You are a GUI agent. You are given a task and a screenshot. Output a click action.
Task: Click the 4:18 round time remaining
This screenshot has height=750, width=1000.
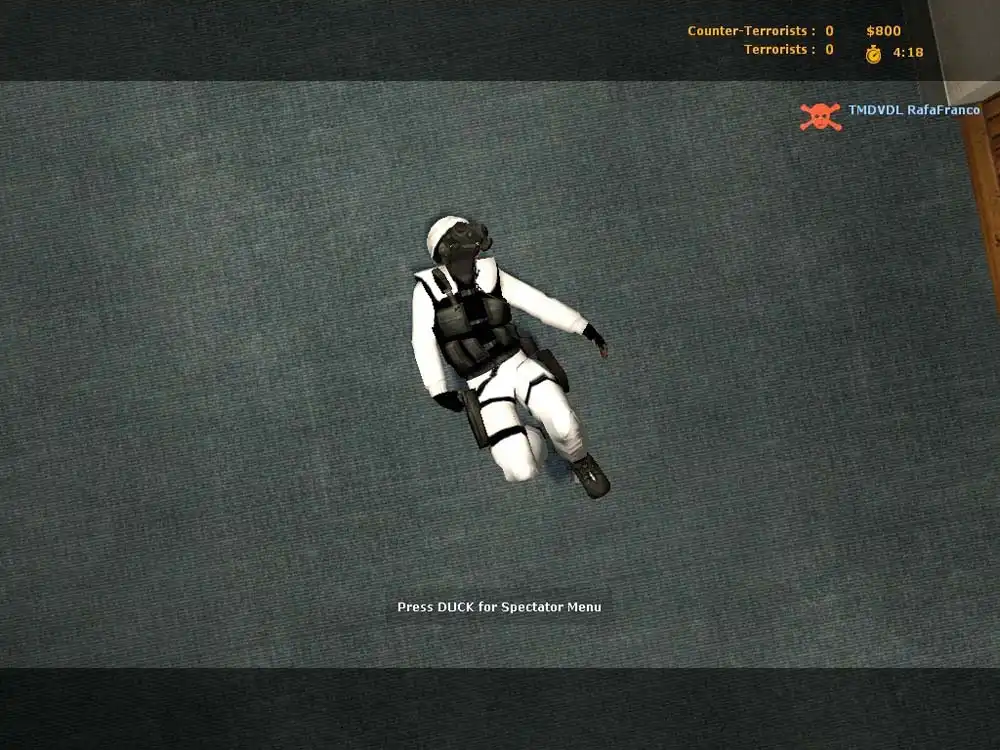click(908, 52)
